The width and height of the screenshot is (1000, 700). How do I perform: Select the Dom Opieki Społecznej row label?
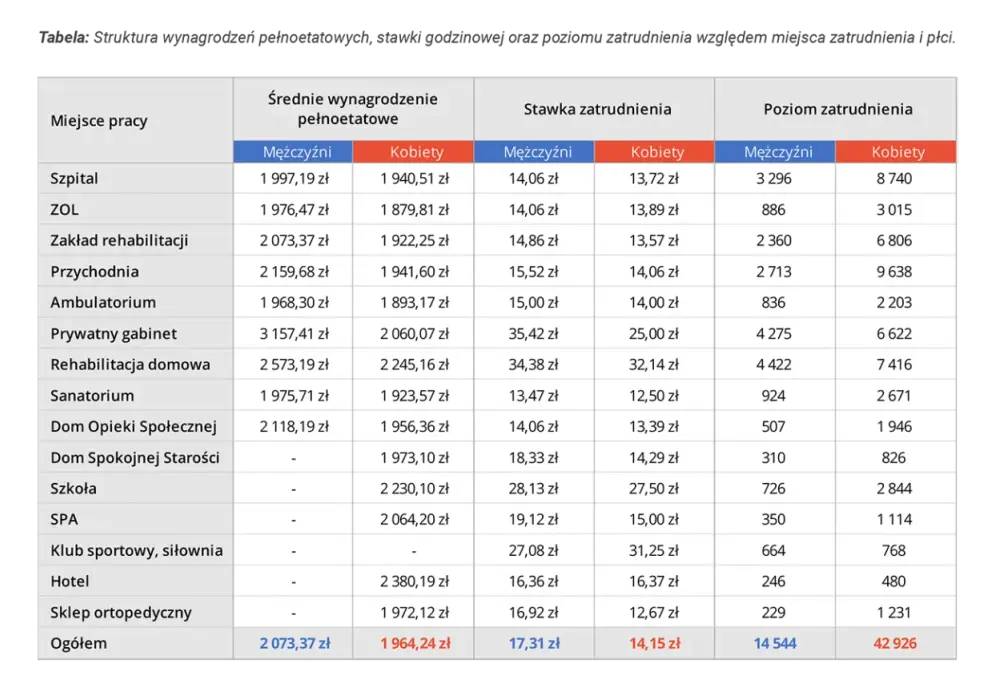click(133, 427)
